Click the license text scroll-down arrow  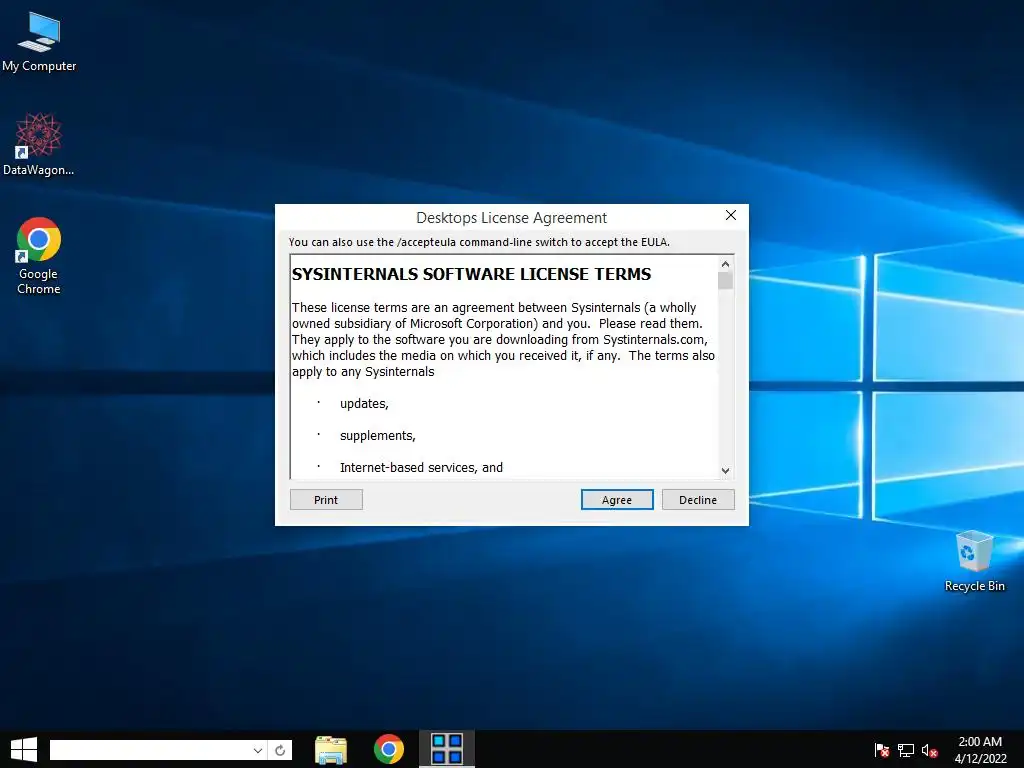(725, 470)
